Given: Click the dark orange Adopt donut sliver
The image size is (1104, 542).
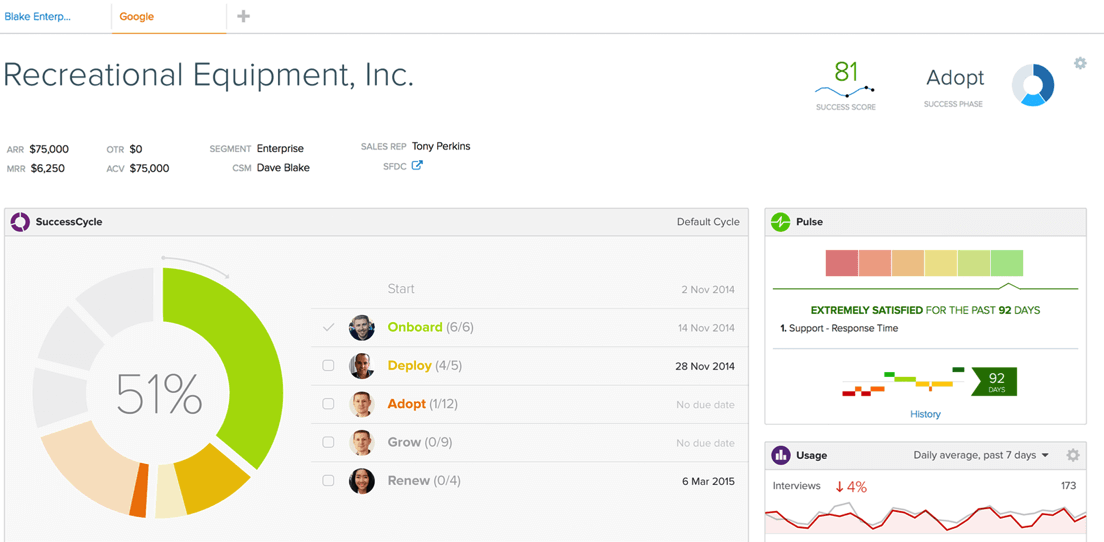Looking at the screenshot, I should pyautogui.click(x=139, y=490).
